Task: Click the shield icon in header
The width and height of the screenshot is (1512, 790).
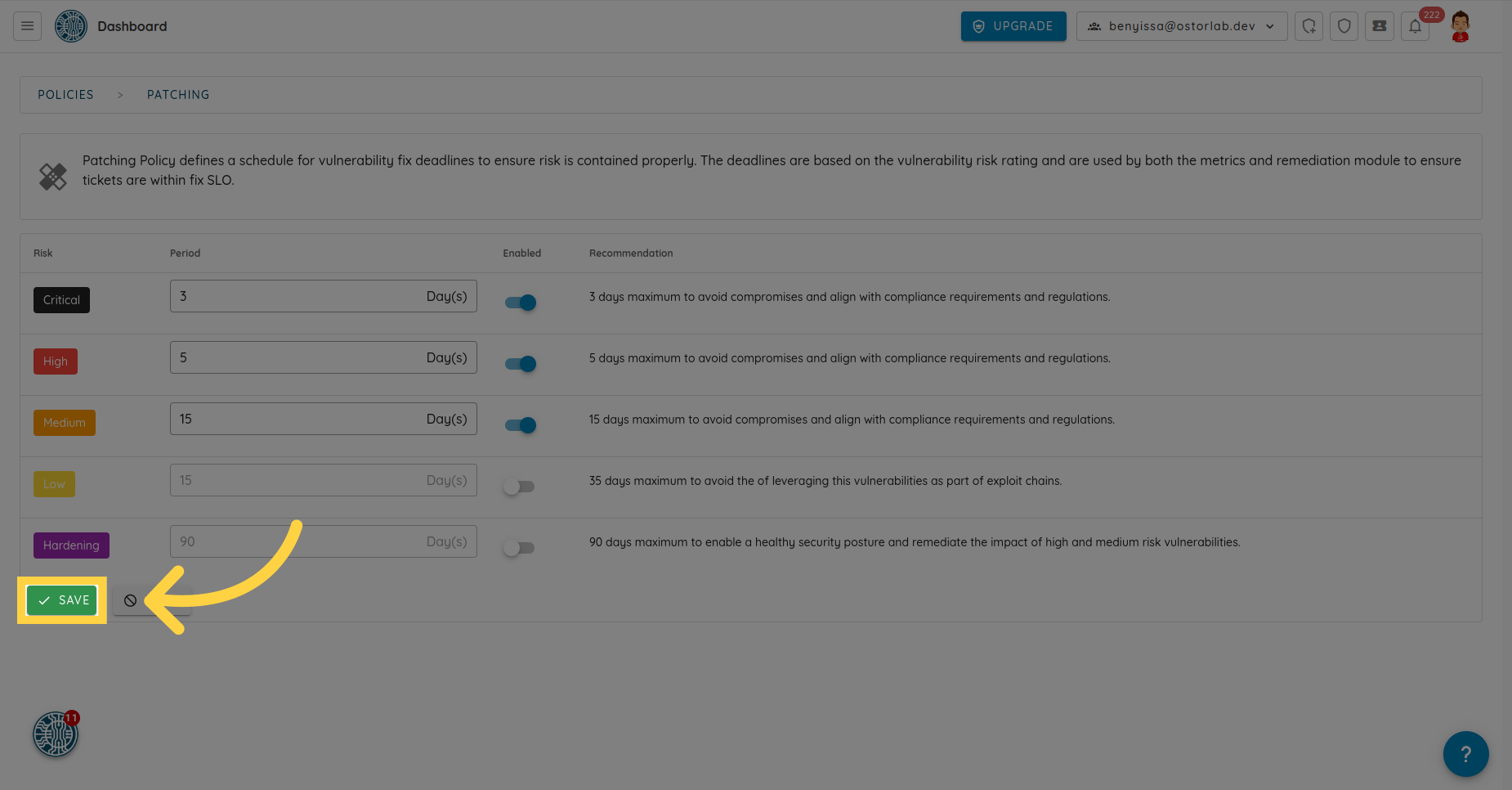Action: 1344,26
